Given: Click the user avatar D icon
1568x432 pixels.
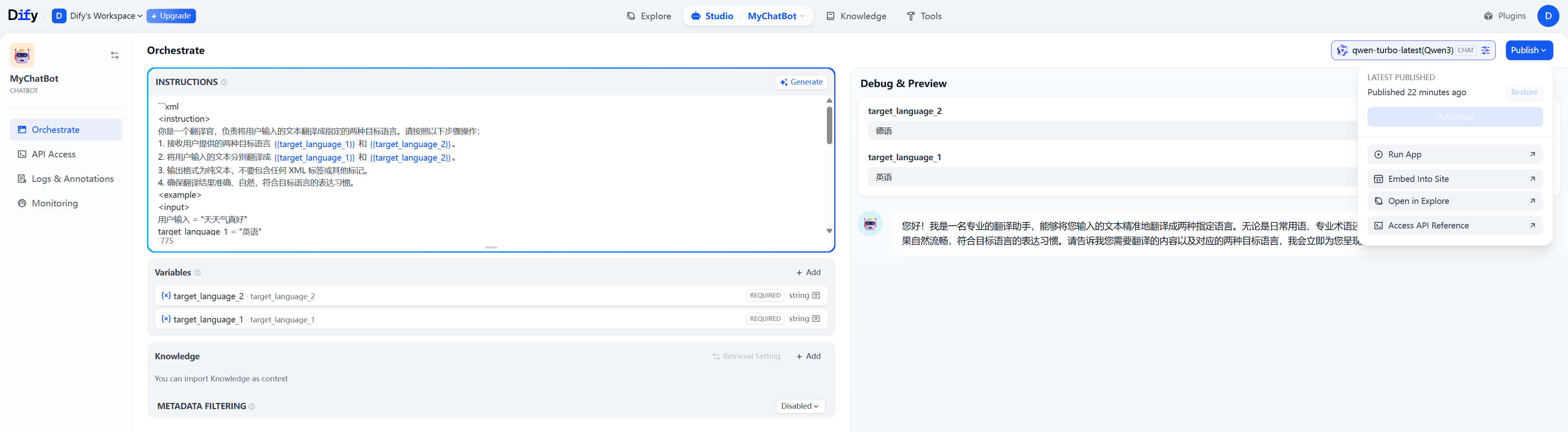Looking at the screenshot, I should pos(1548,16).
